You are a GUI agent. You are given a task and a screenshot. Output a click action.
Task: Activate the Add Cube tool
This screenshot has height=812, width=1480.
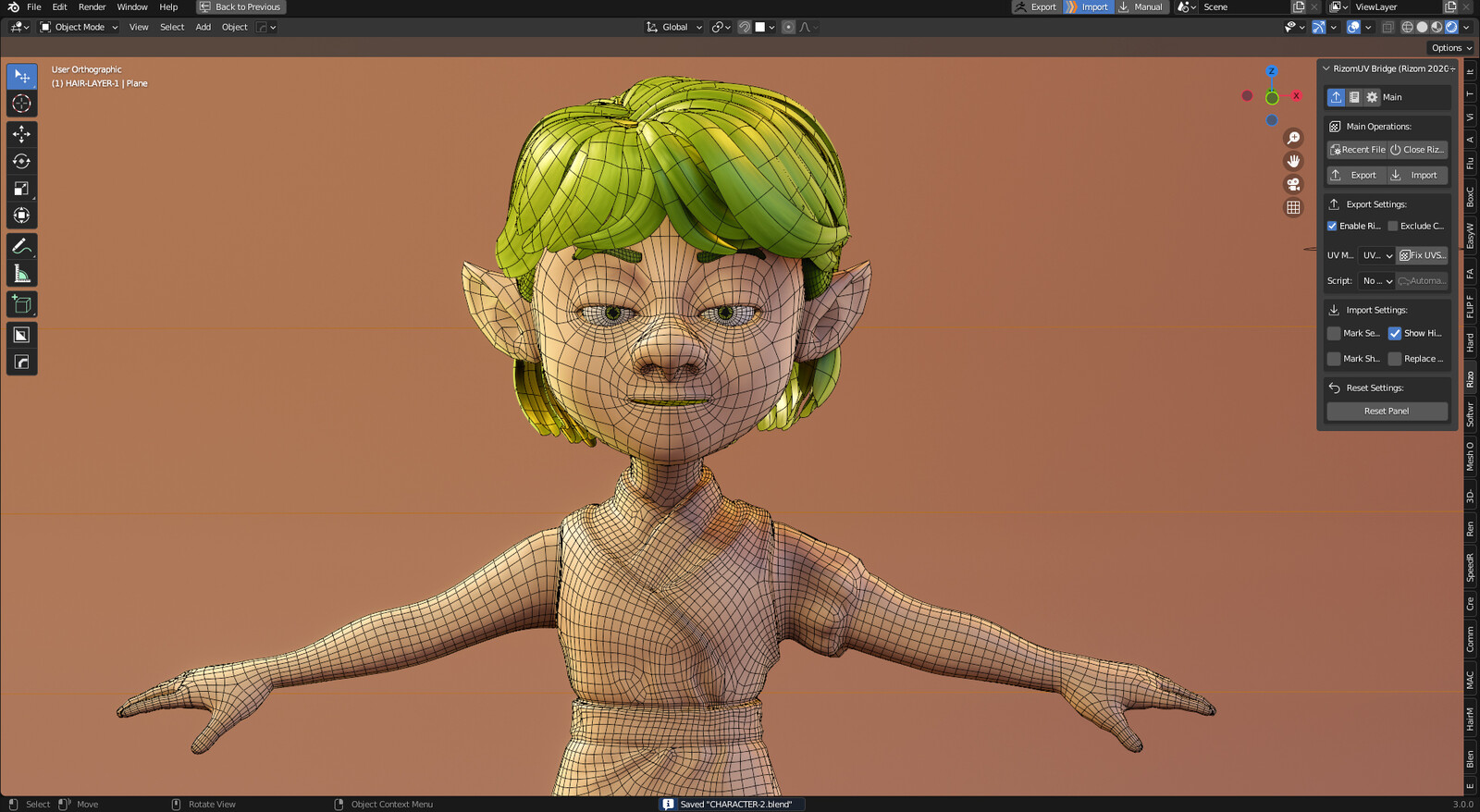(x=21, y=304)
